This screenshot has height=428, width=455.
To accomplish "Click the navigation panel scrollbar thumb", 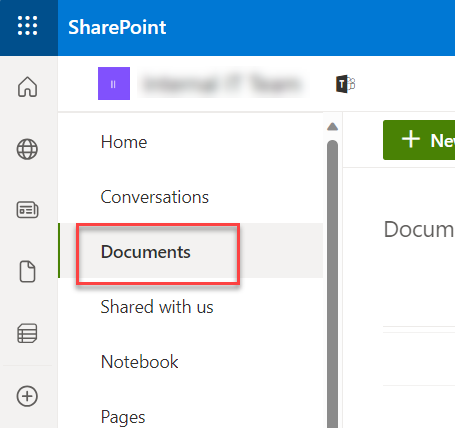I will coord(332,284).
